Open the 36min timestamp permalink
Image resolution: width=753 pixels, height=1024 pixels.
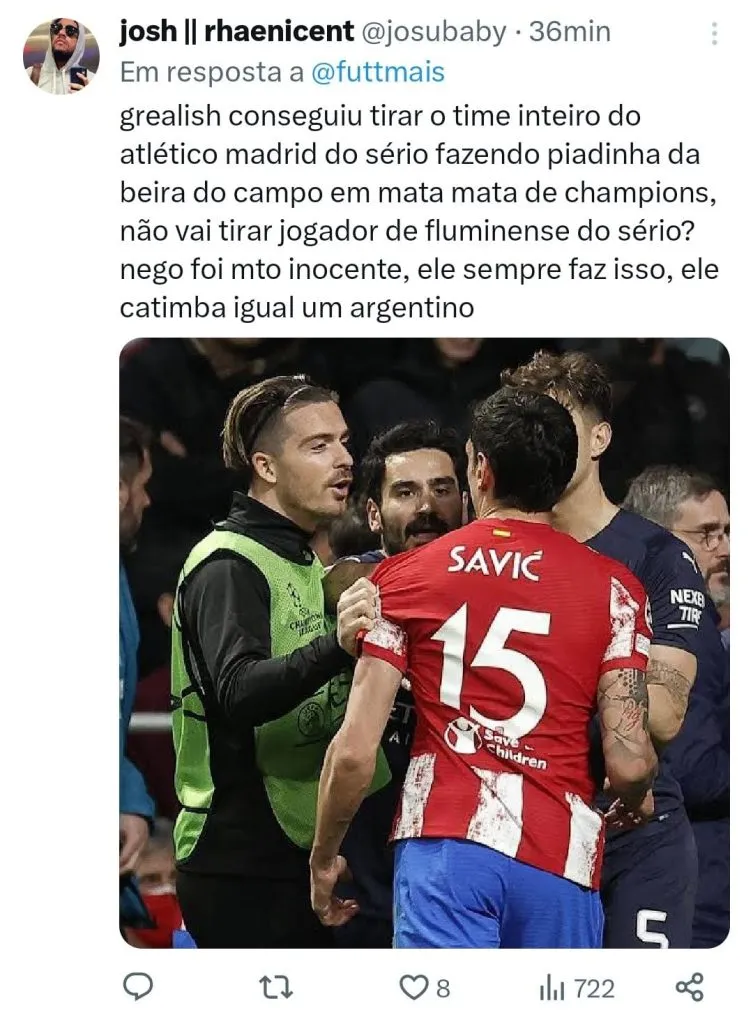569,31
